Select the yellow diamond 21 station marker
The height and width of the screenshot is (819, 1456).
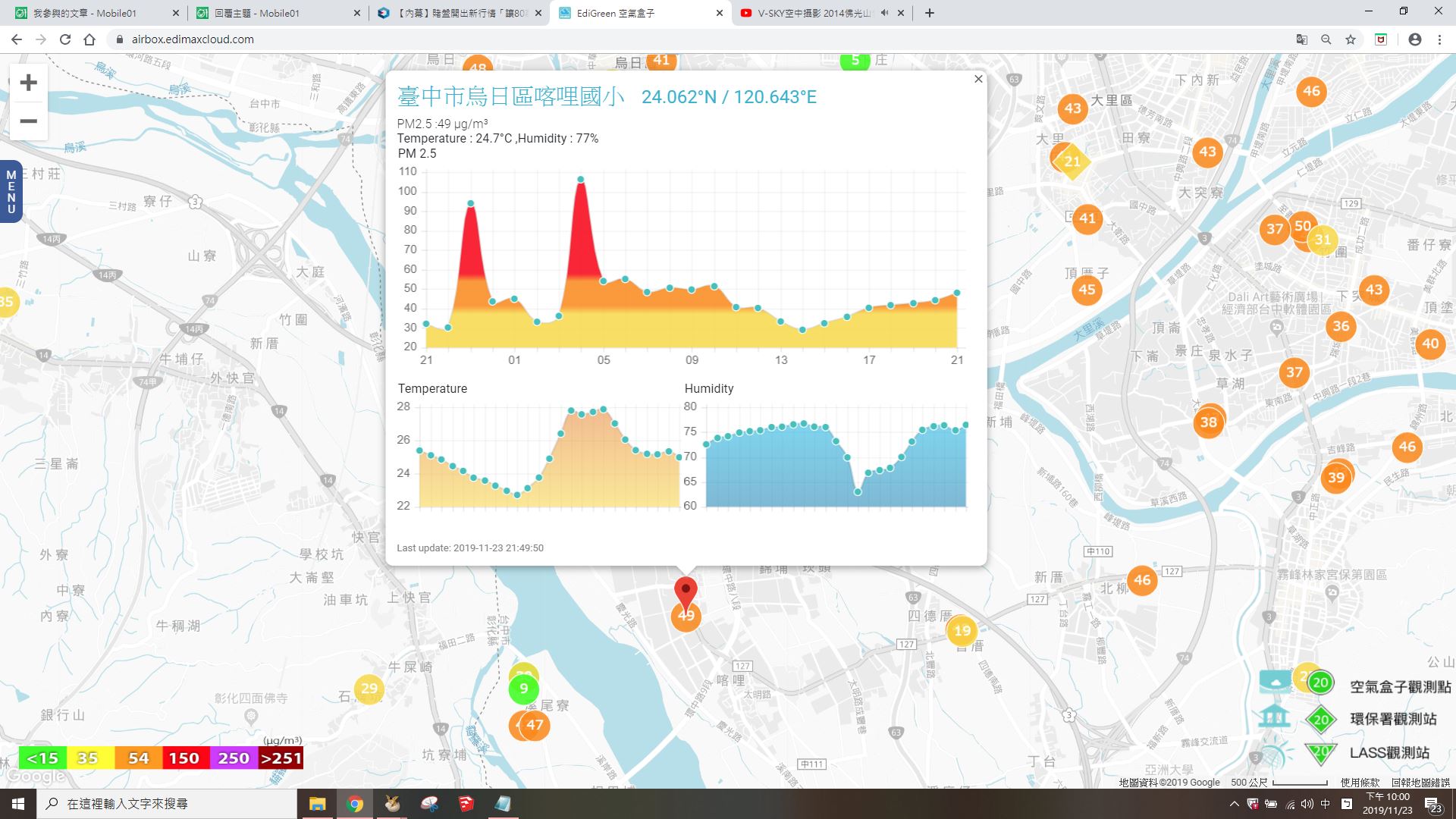pos(1072,161)
